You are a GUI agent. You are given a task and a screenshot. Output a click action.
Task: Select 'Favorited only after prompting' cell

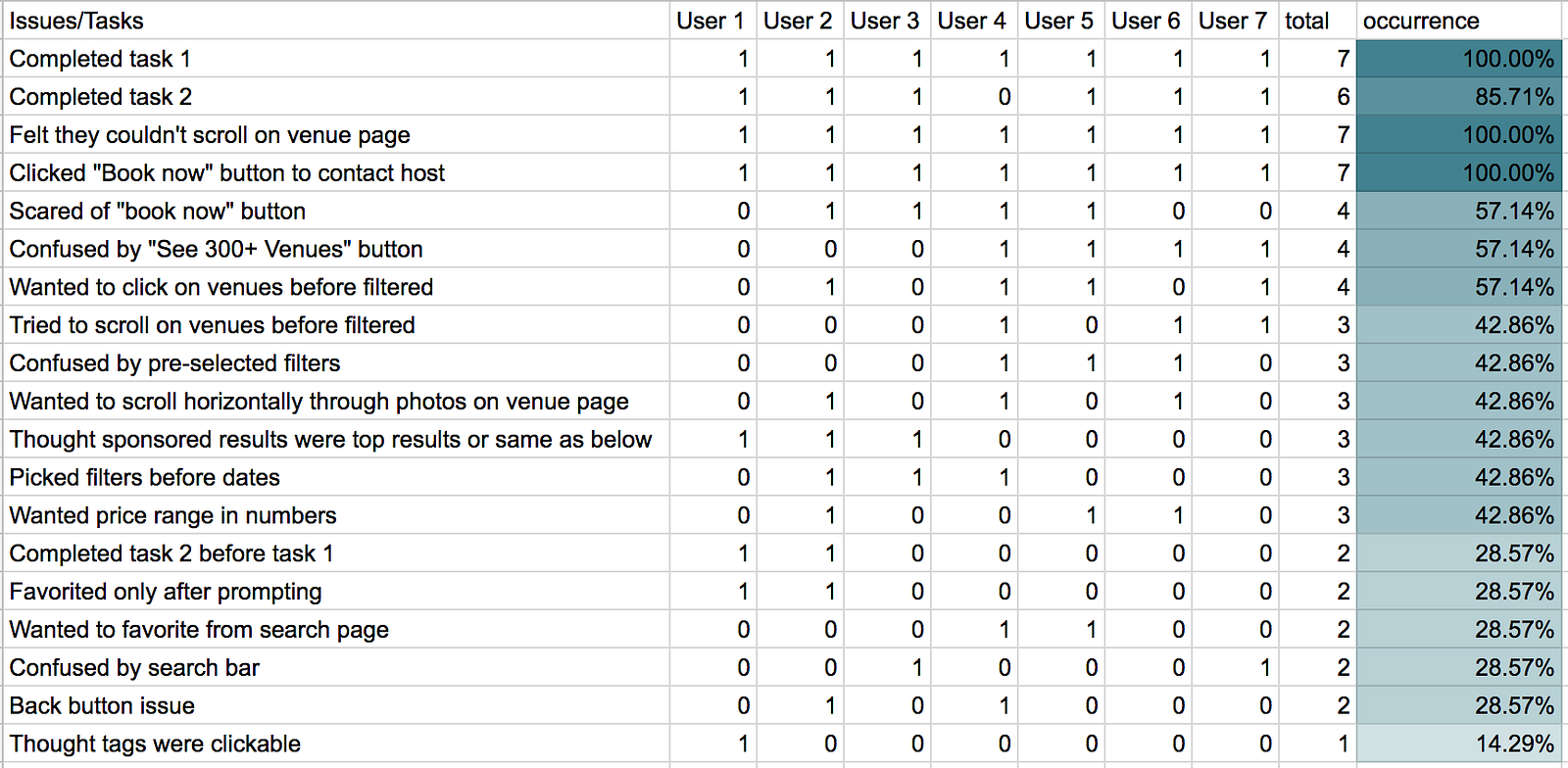pos(166,592)
